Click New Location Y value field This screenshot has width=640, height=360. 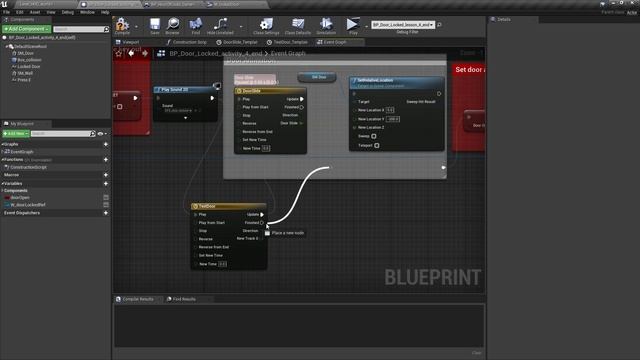(x=393, y=119)
